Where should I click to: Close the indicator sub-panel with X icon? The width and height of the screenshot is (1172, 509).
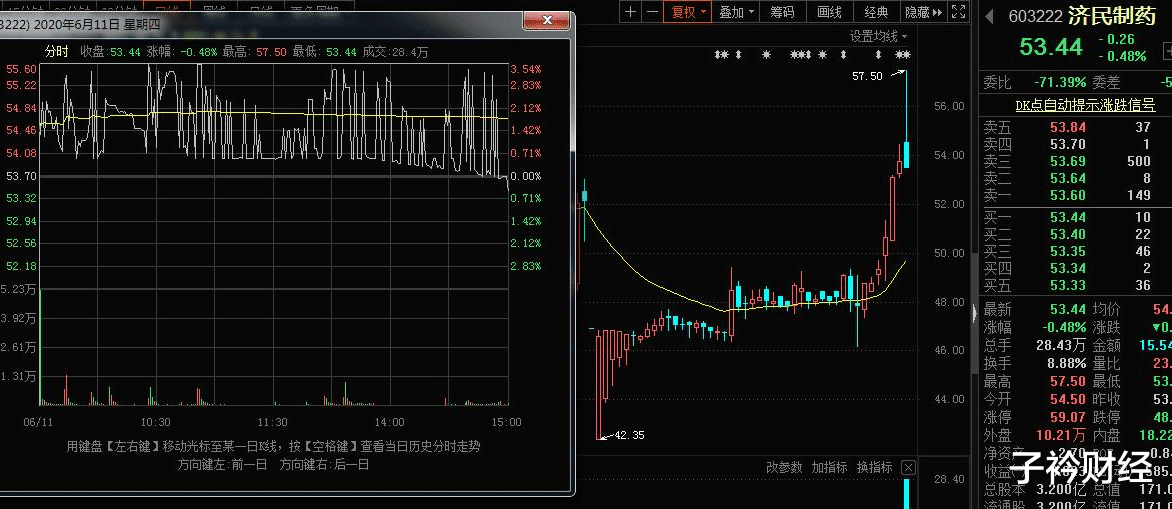click(x=907, y=468)
